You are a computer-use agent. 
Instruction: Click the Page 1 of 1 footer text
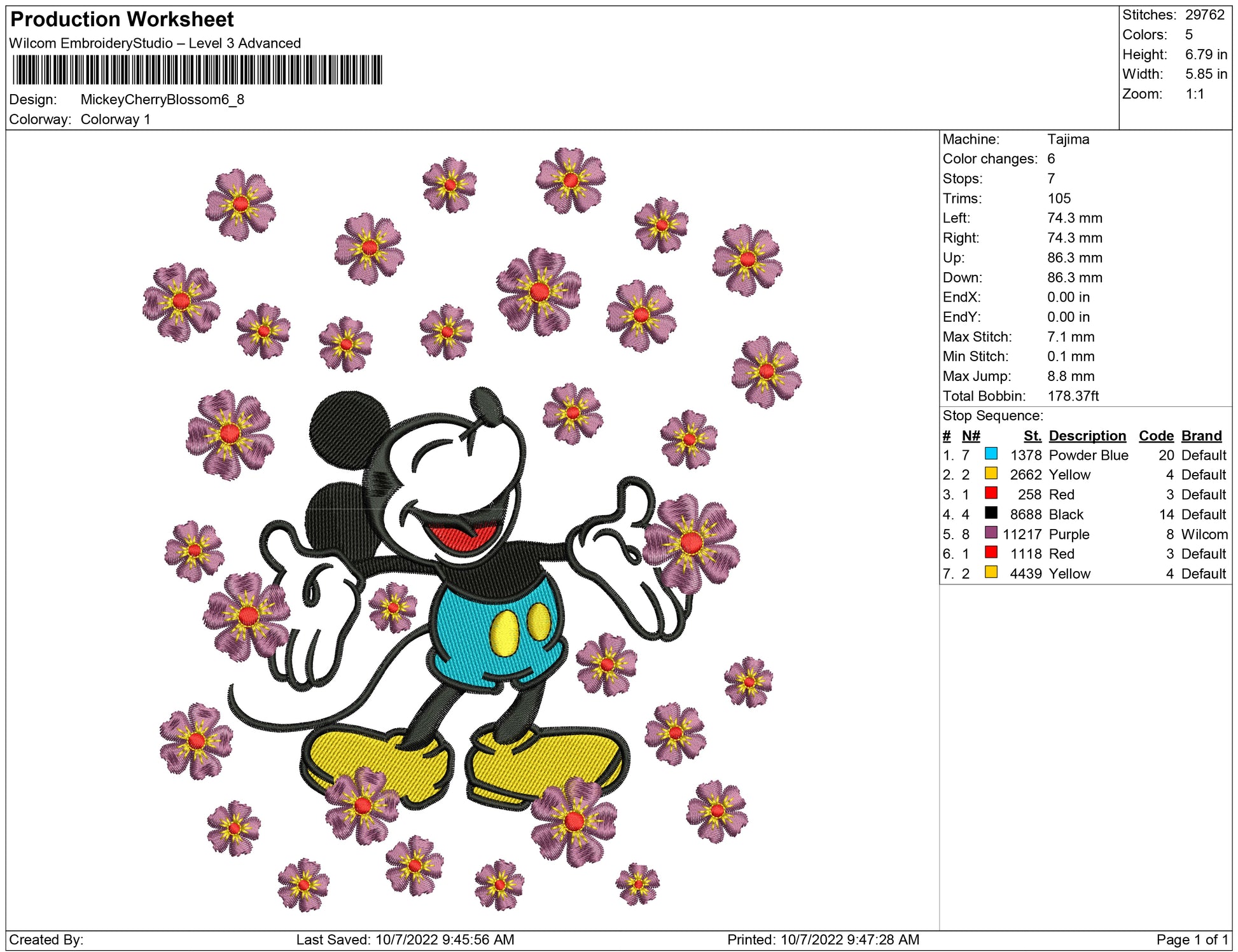(1192, 939)
